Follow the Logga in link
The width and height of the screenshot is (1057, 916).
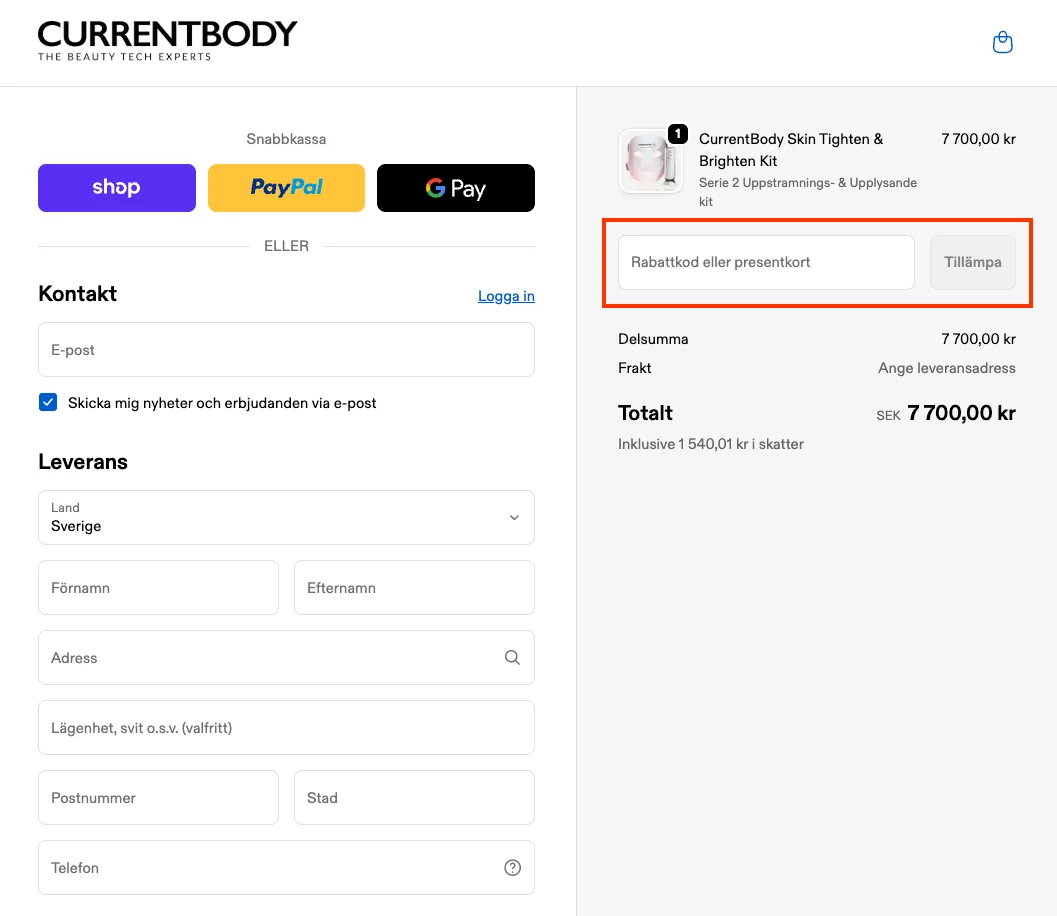pos(506,296)
